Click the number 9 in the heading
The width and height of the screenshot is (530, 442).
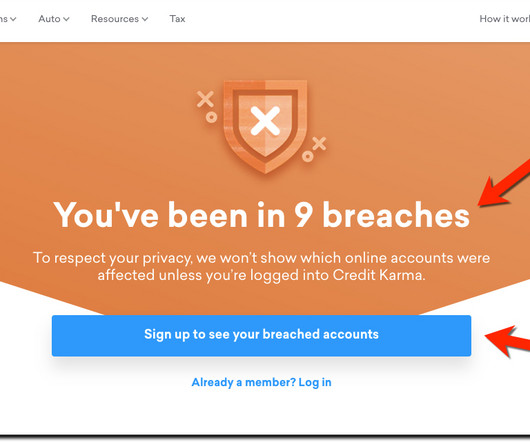point(303,215)
